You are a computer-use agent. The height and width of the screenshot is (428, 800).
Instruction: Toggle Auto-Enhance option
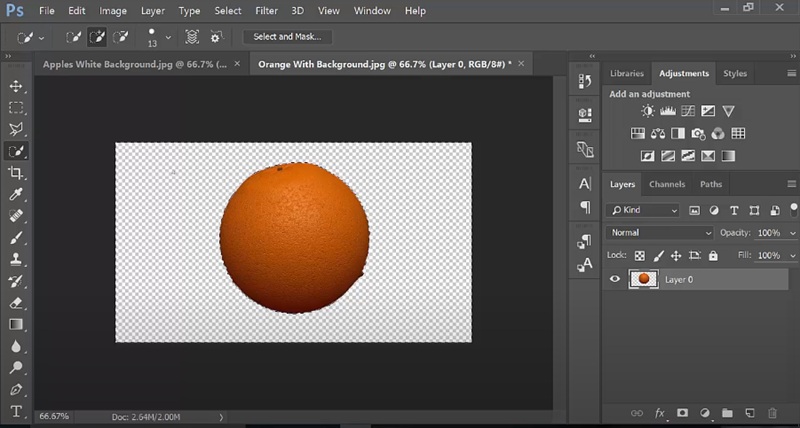coord(216,37)
